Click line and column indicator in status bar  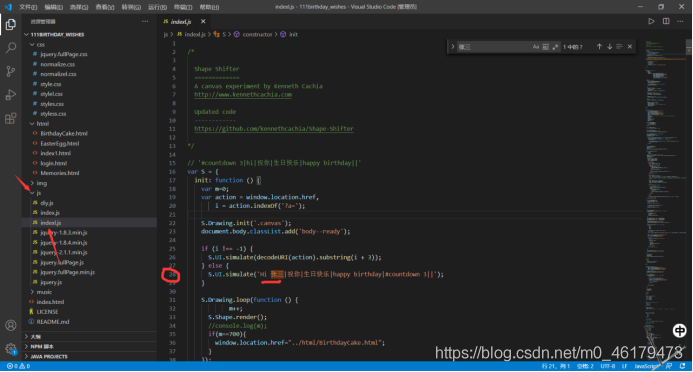tap(556, 366)
